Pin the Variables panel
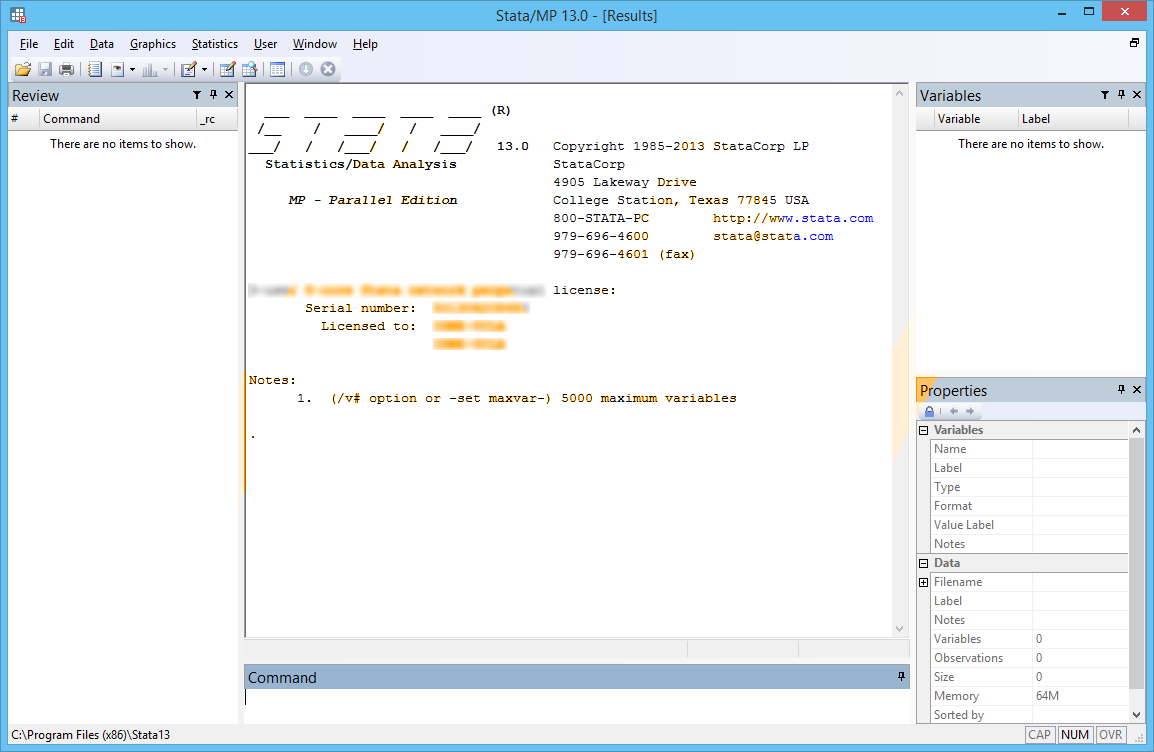Screen dimensions: 1154x752 [1121, 94]
